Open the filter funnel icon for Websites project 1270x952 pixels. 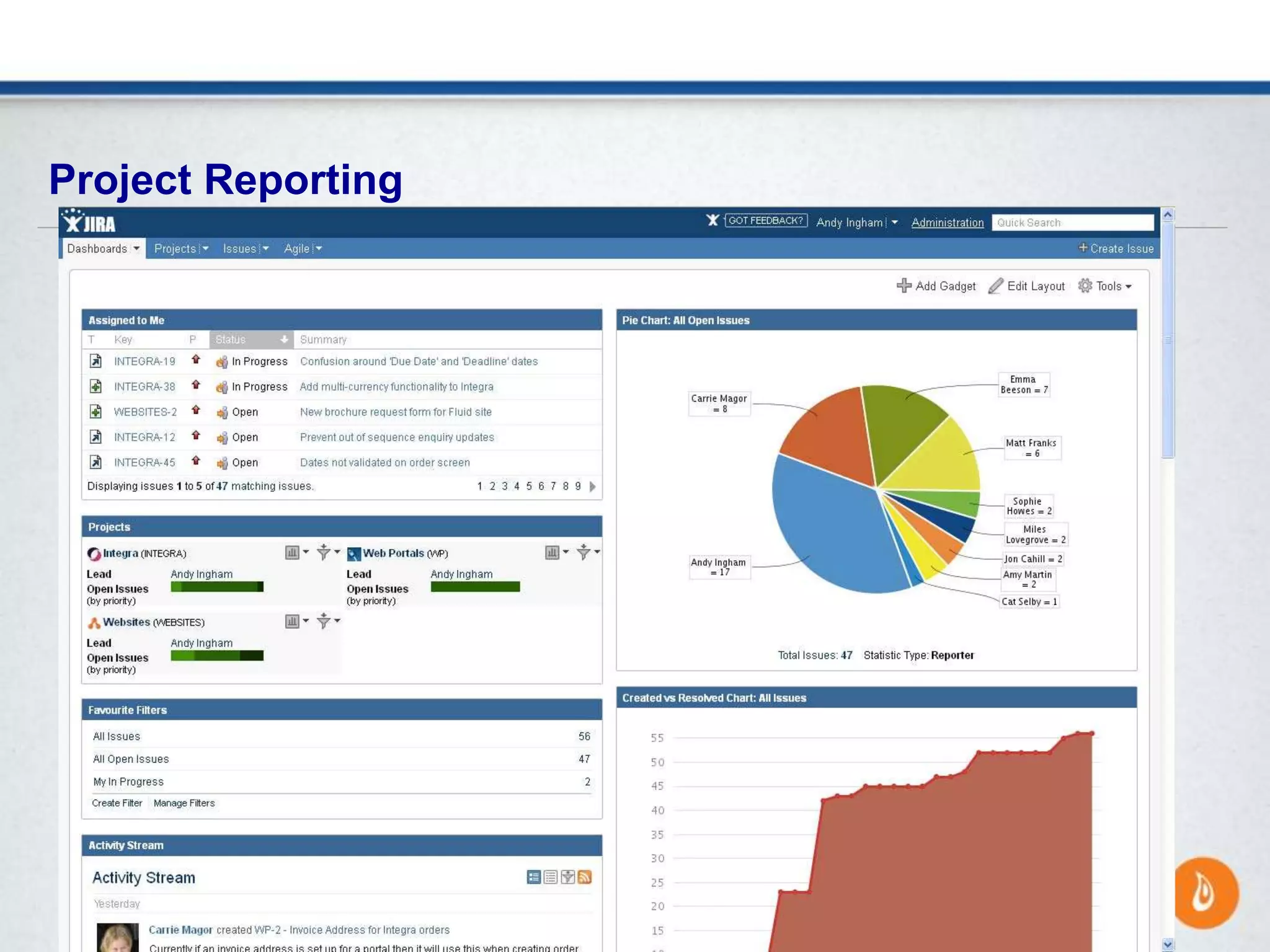323,620
